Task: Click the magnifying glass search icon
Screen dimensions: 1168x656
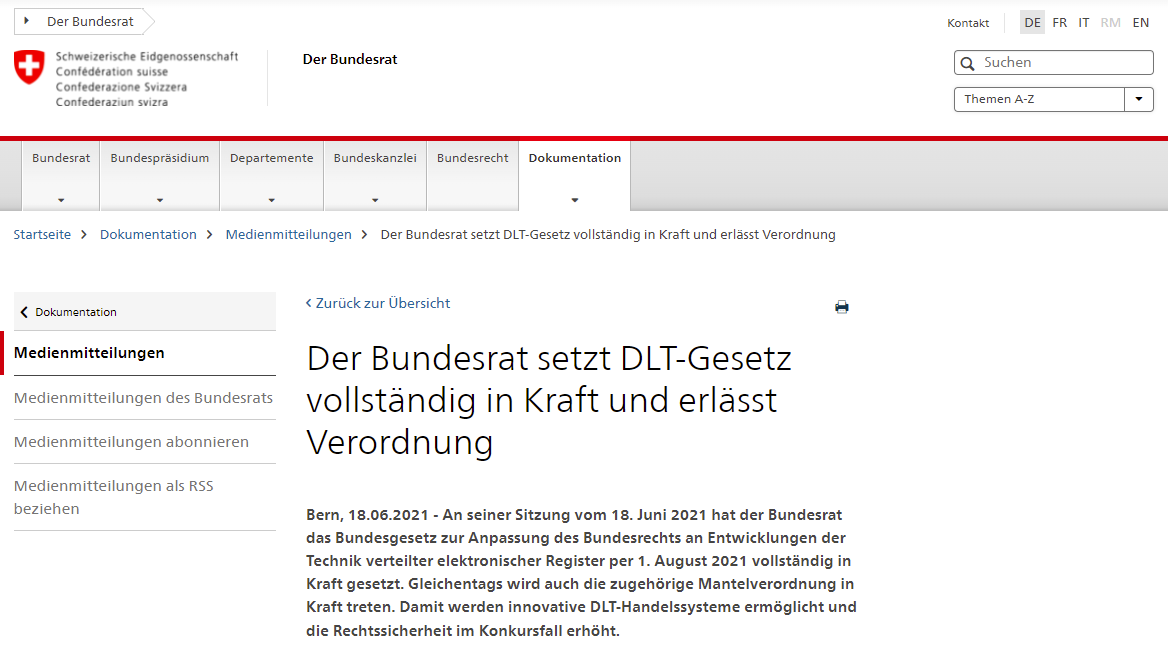Action: point(967,63)
